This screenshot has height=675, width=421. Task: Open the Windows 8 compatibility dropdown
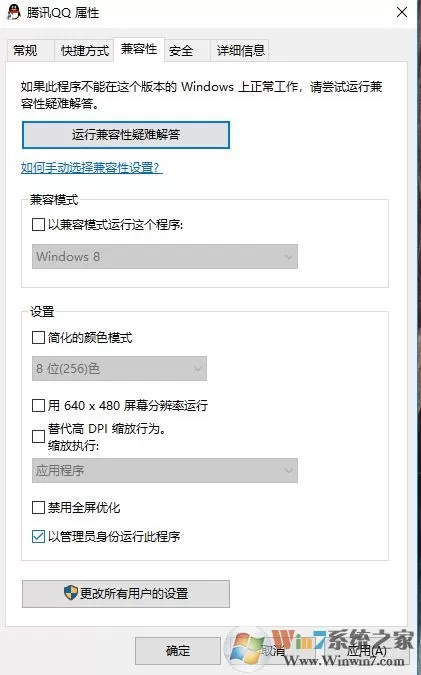tap(164, 257)
